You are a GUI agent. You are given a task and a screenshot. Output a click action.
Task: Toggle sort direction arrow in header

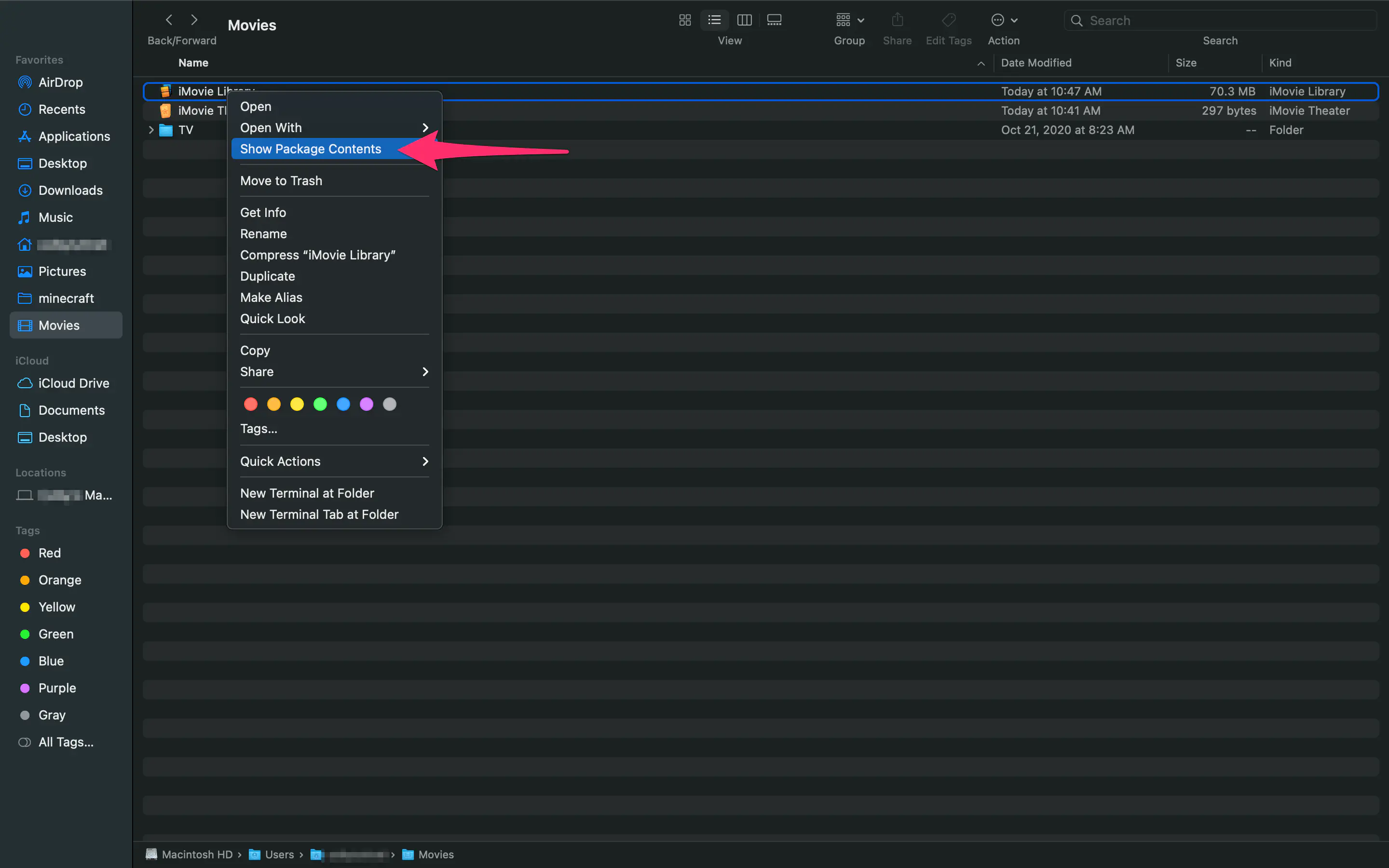coord(981,63)
